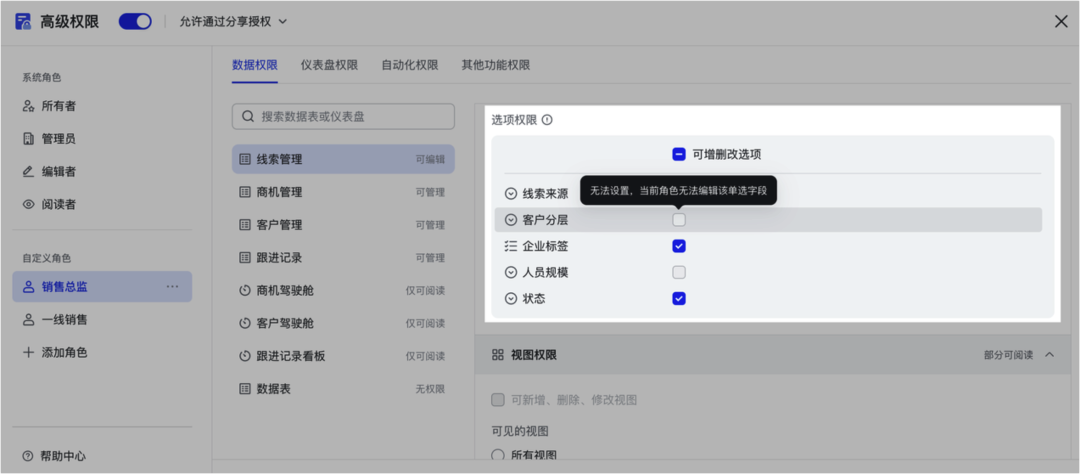This screenshot has height=474, width=1080.
Task: Select the 线索管理 table
Action: click(x=343, y=159)
